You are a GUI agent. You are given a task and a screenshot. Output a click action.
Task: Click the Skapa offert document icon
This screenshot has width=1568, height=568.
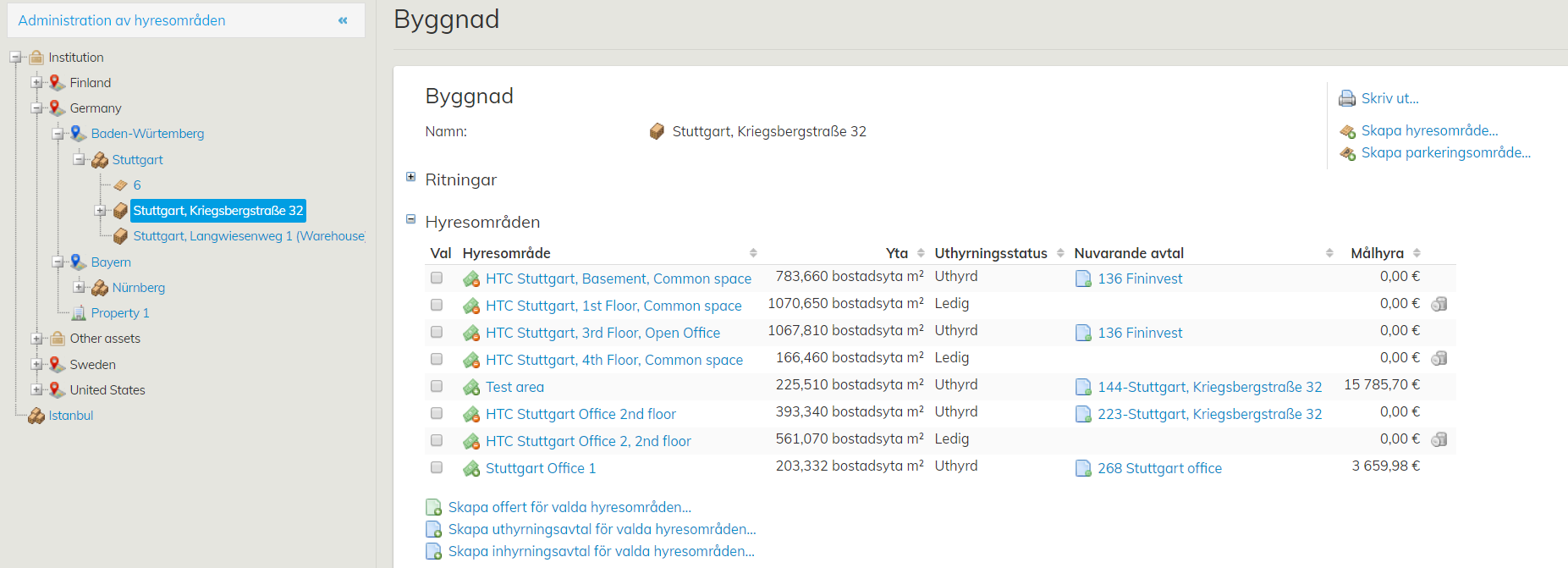click(433, 508)
